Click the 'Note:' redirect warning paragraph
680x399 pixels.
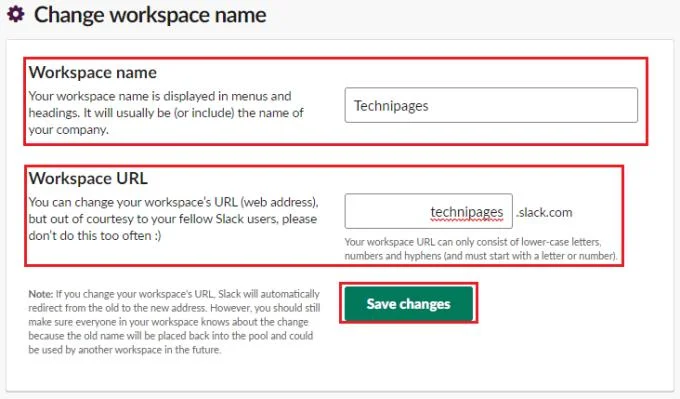point(174,321)
